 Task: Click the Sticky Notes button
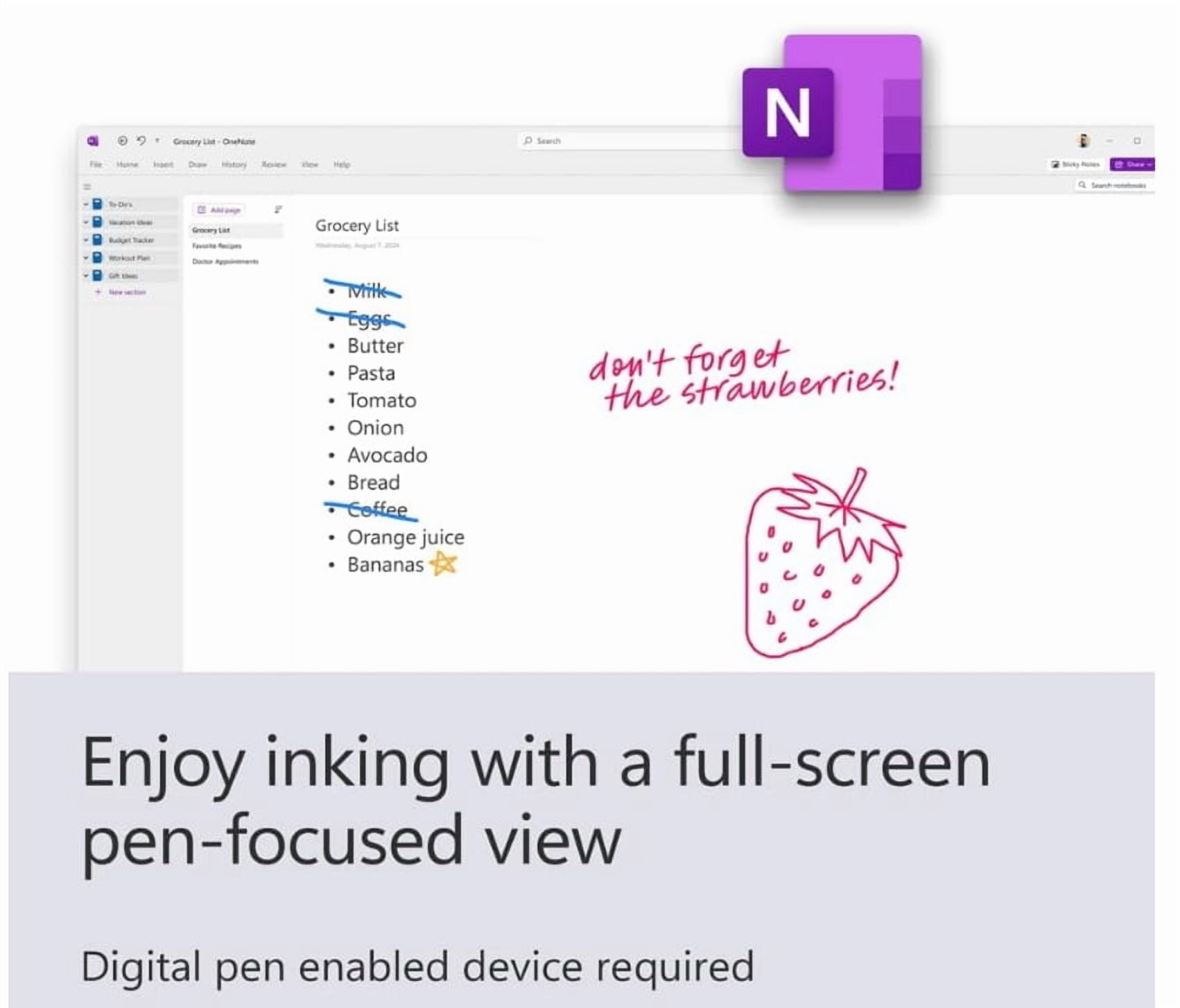coord(1075,164)
